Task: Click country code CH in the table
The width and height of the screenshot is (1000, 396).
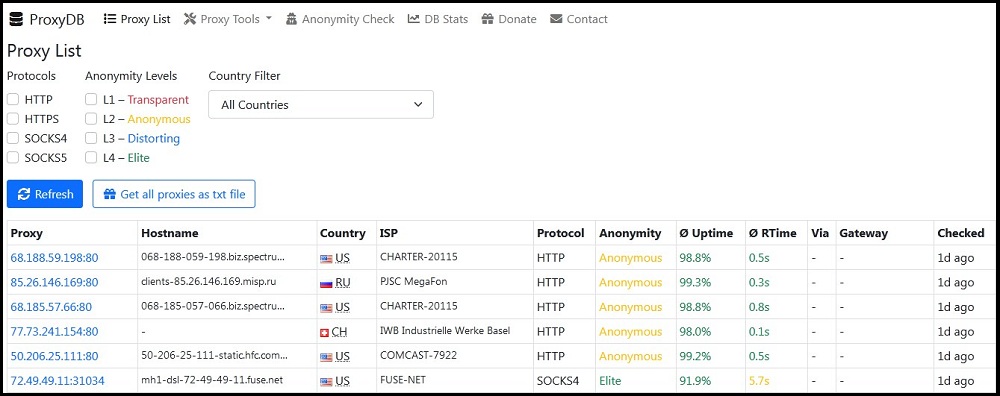Action: tap(339, 332)
